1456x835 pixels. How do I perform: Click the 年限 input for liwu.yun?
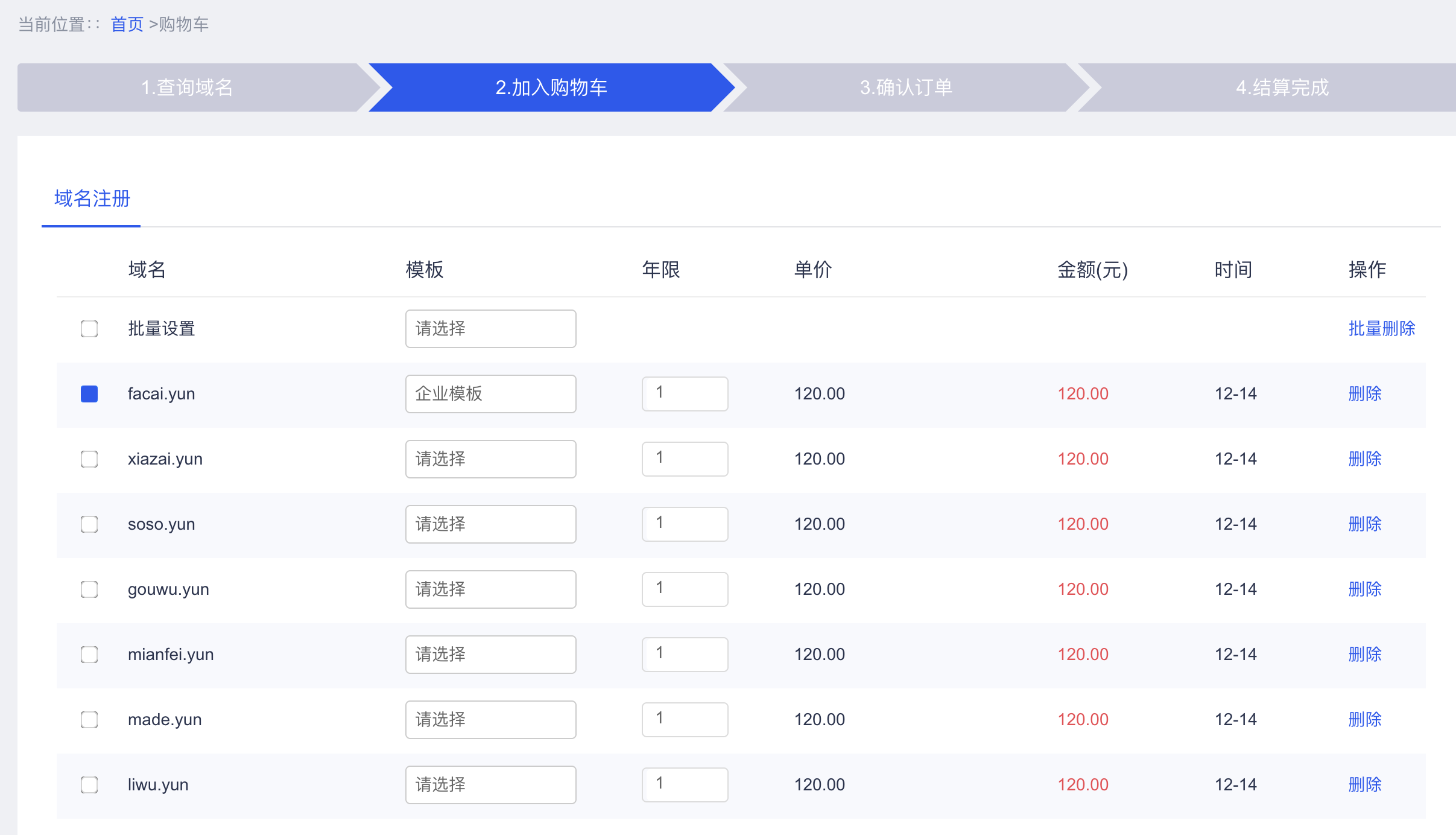point(685,785)
